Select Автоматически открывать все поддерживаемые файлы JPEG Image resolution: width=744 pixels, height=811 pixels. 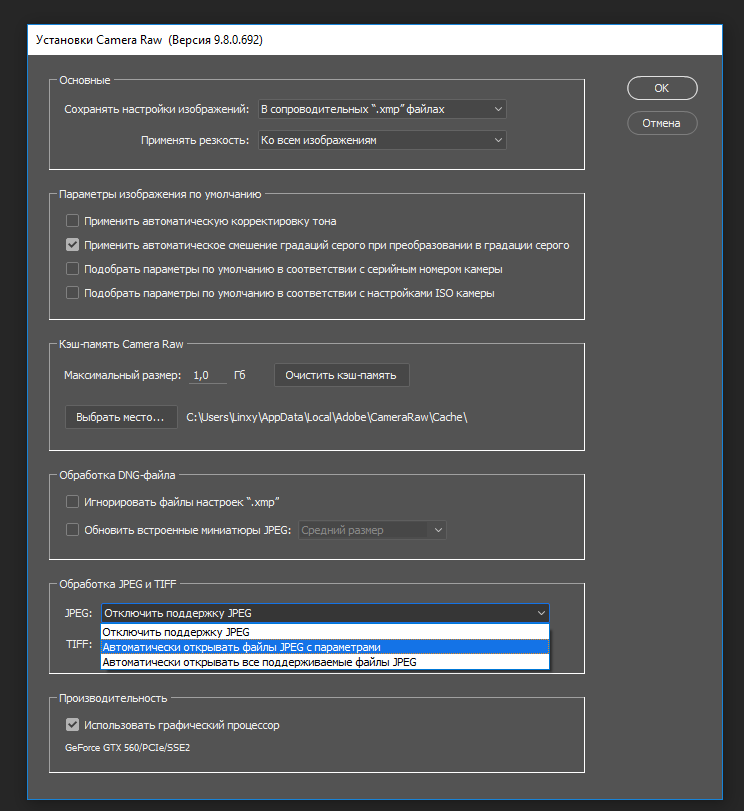(x=325, y=662)
